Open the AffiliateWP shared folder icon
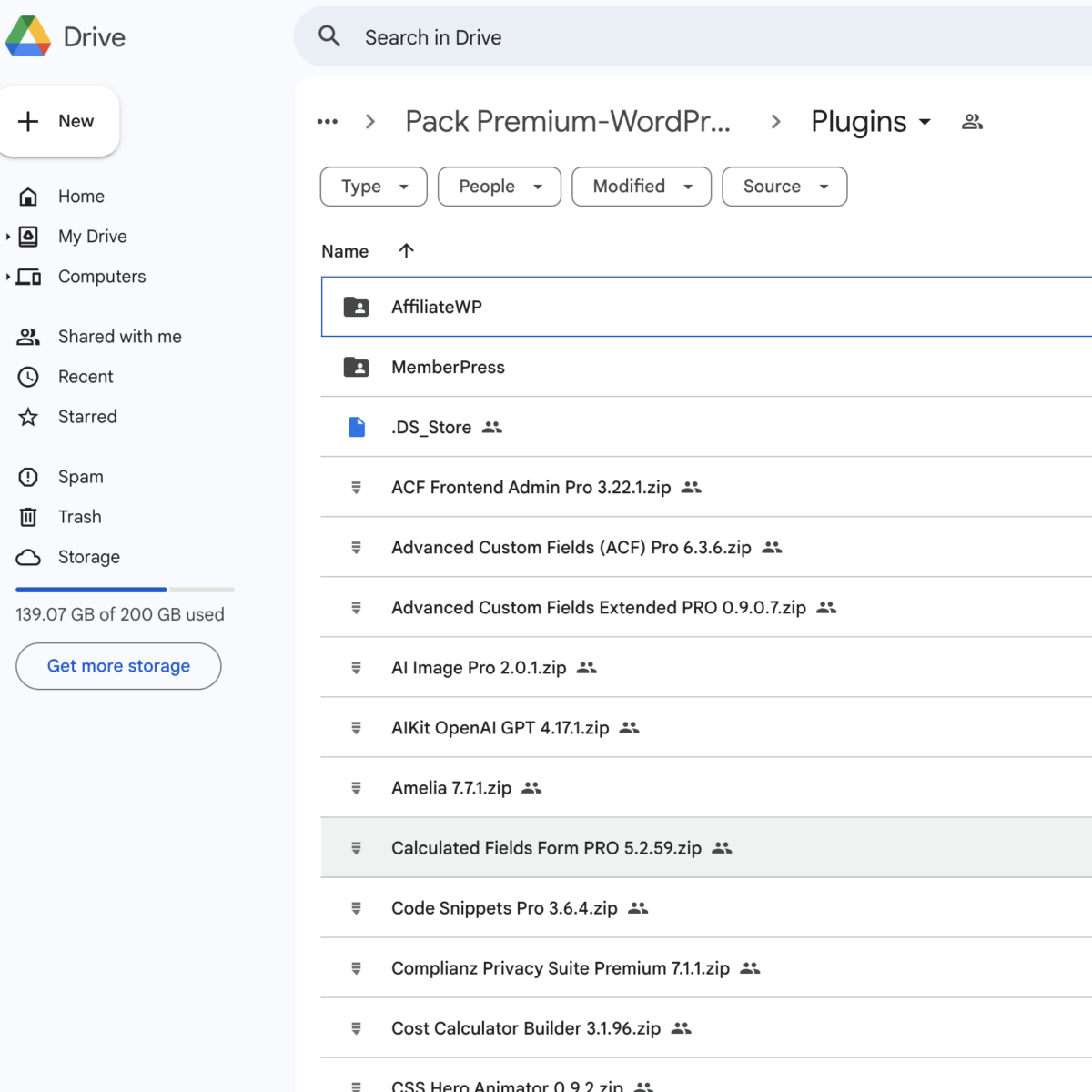Screen dimensions: 1092x1092 356,307
